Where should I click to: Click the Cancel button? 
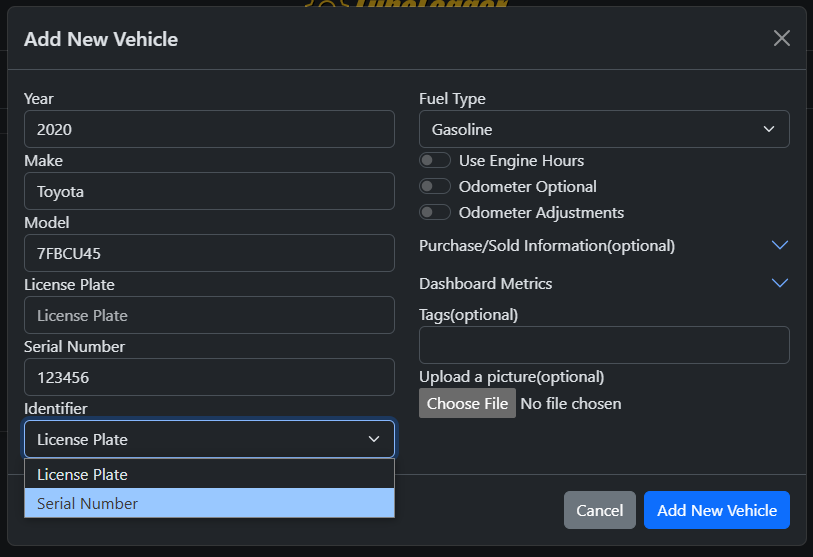(599, 510)
